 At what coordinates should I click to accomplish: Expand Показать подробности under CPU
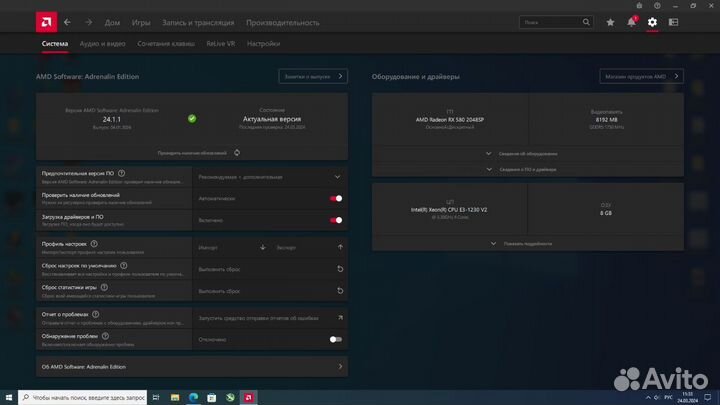(x=528, y=243)
